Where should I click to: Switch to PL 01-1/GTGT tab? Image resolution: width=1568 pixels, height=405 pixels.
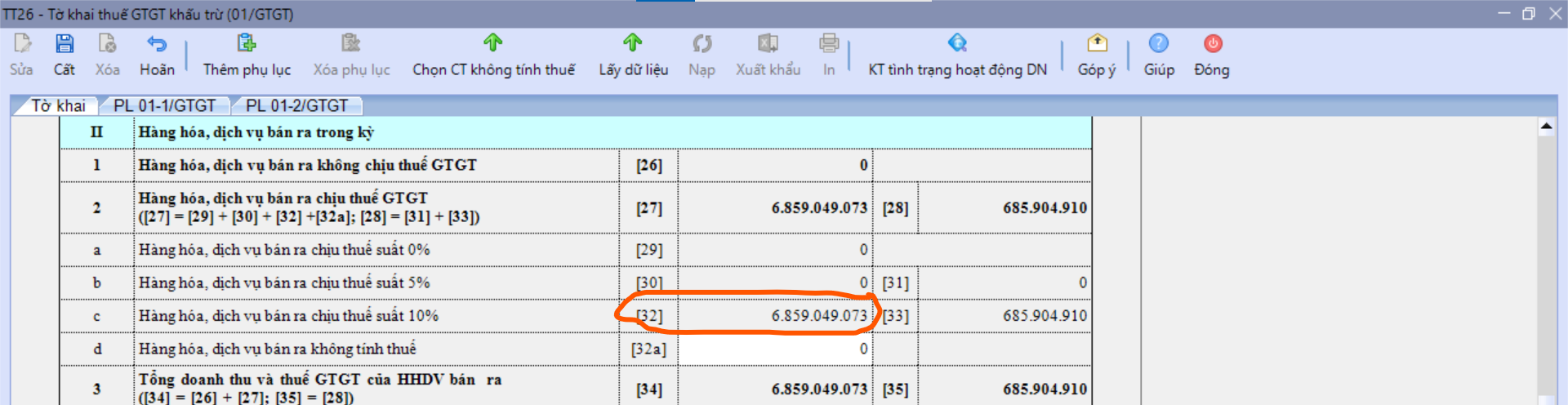tap(164, 105)
